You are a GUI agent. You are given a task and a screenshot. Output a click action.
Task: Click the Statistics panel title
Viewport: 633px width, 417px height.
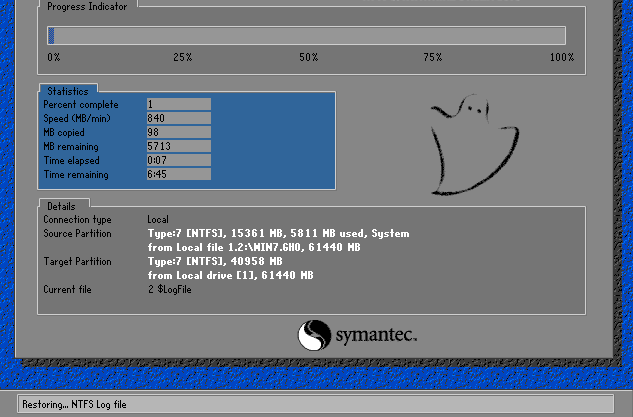click(x=68, y=92)
